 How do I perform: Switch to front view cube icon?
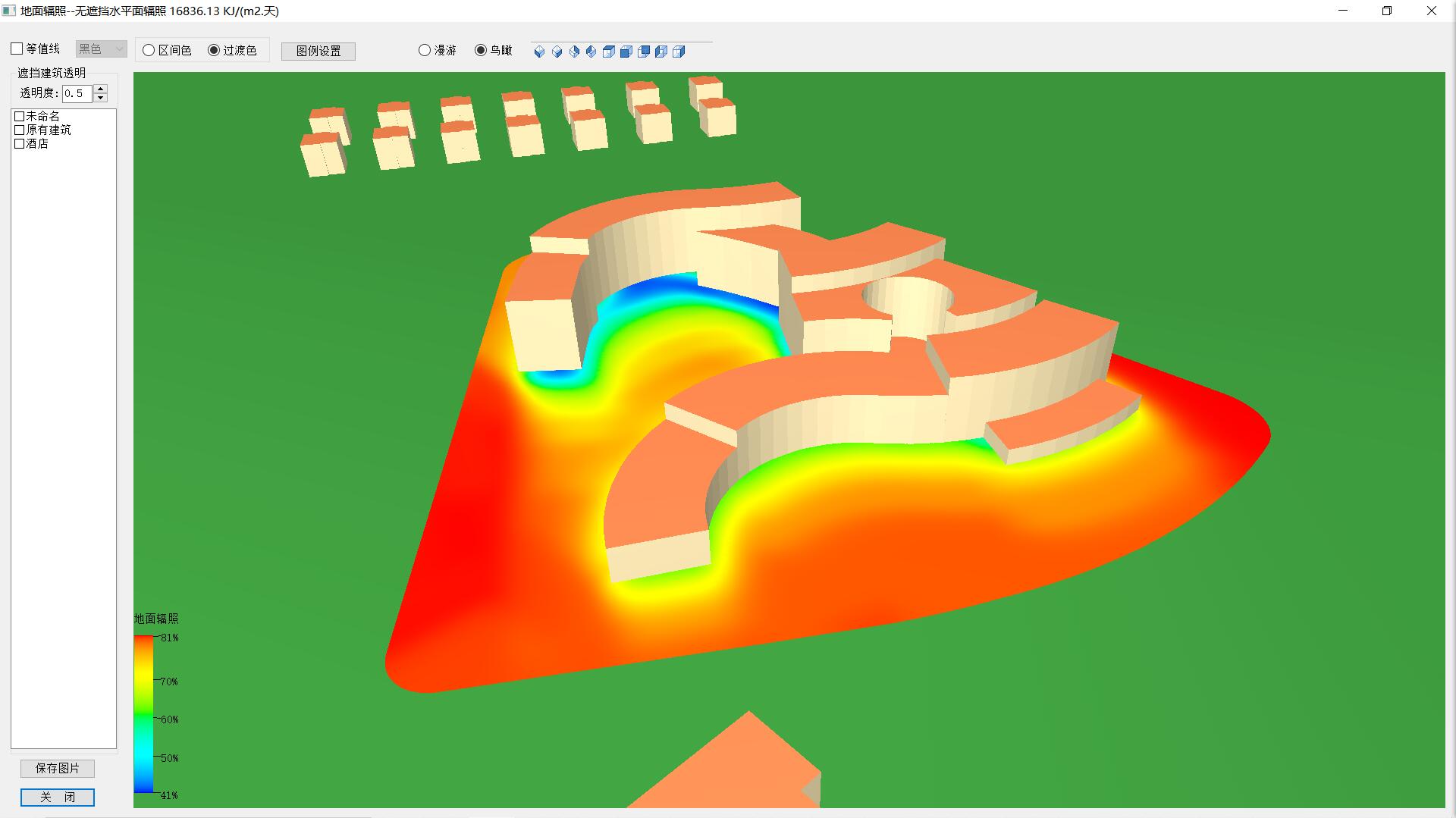click(626, 52)
